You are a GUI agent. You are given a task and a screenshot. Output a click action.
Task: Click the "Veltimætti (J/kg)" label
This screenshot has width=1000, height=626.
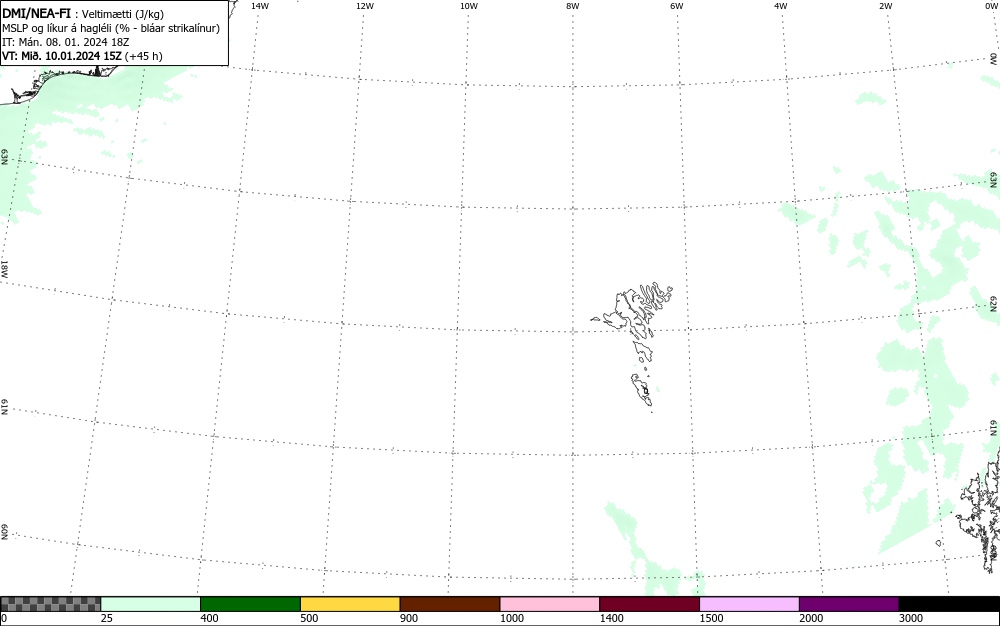[122, 14]
